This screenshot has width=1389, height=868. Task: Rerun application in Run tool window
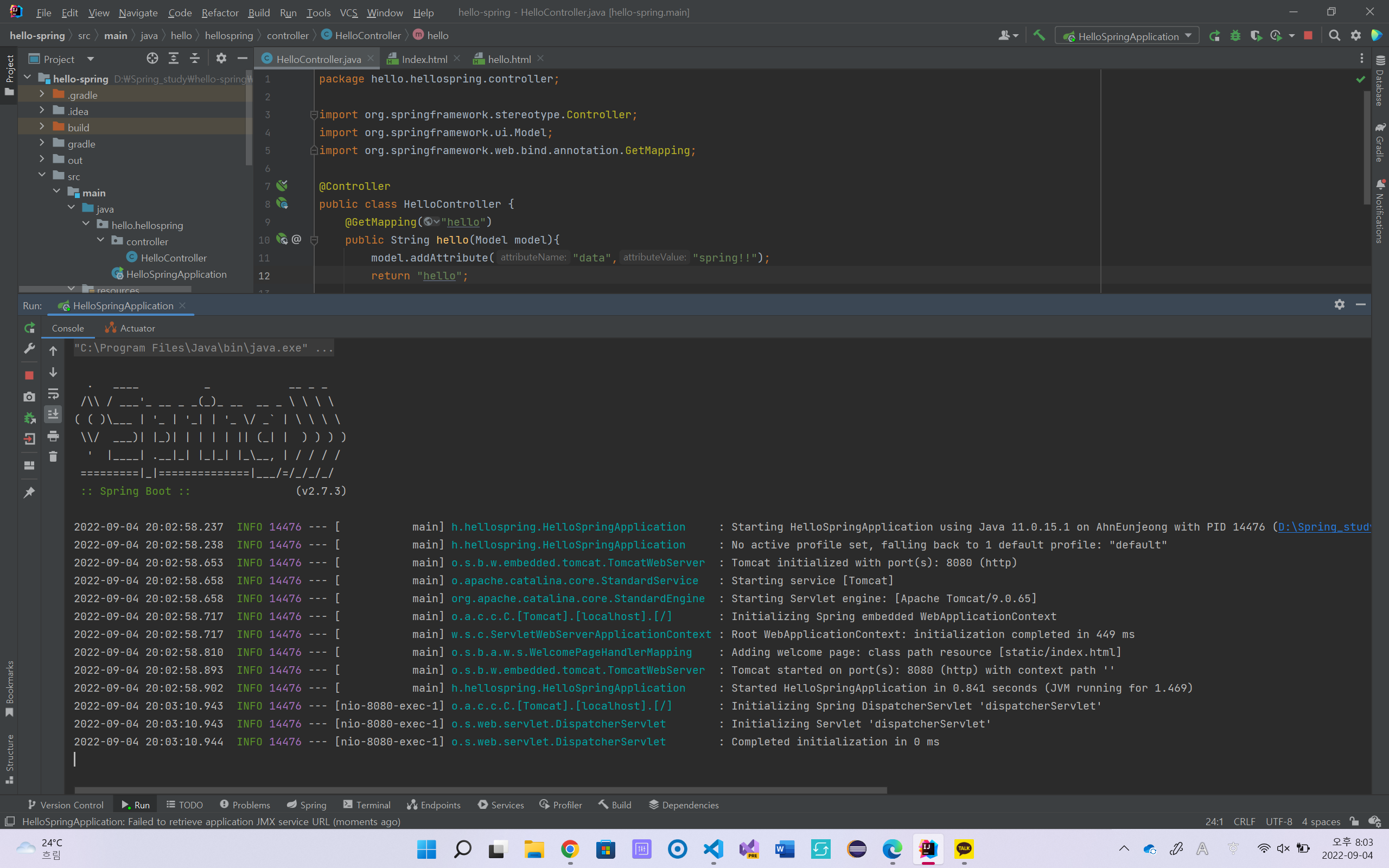coord(29,328)
